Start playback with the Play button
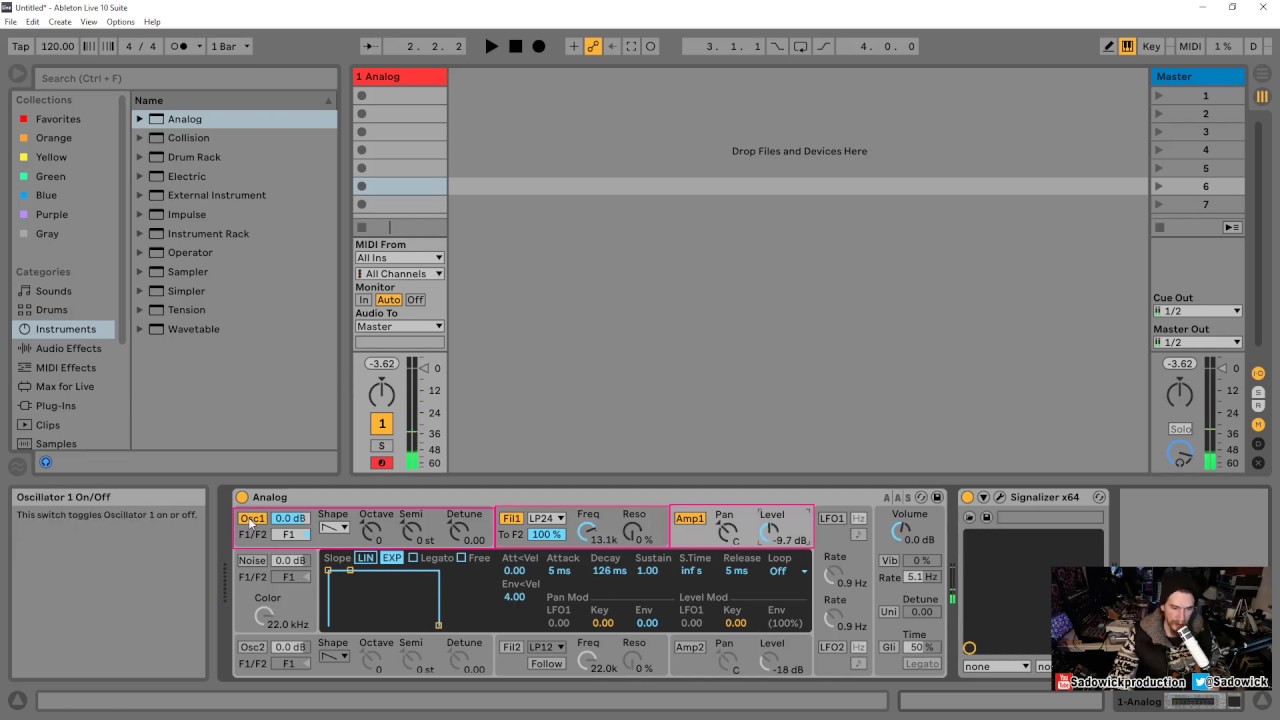The width and height of the screenshot is (1280, 720). click(x=491, y=46)
